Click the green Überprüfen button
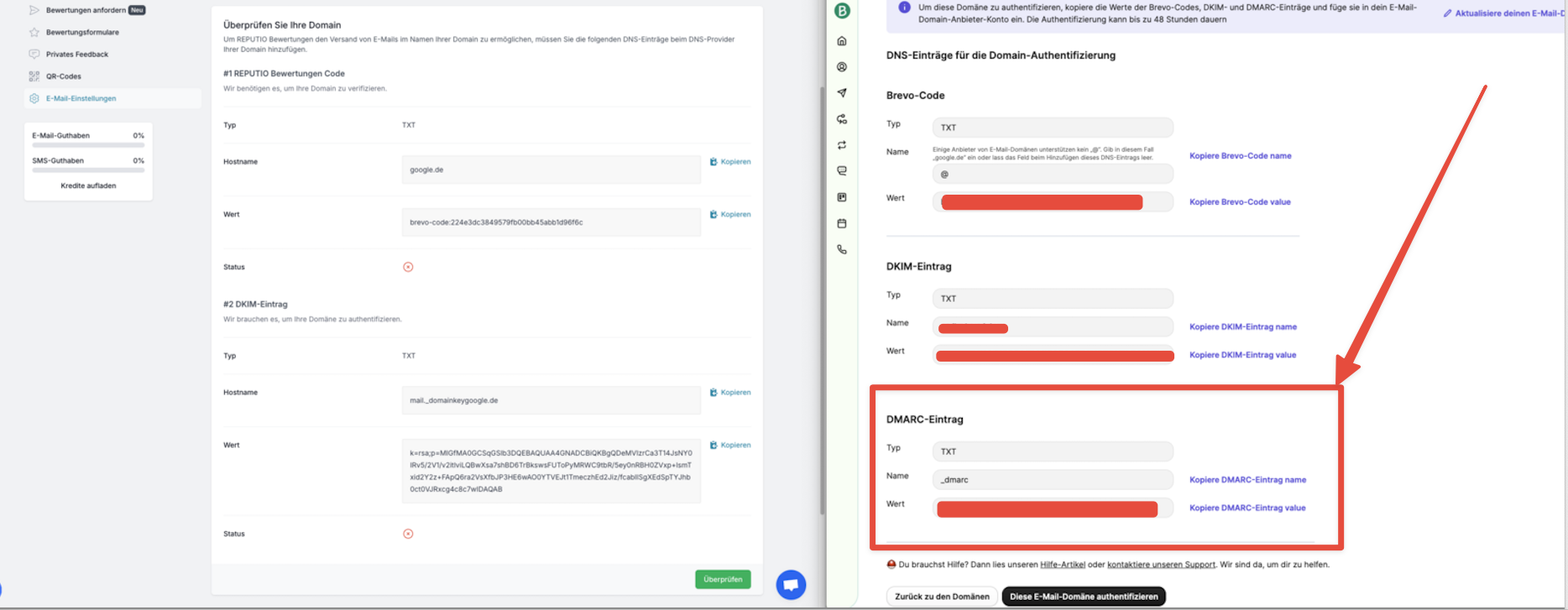 (x=722, y=580)
